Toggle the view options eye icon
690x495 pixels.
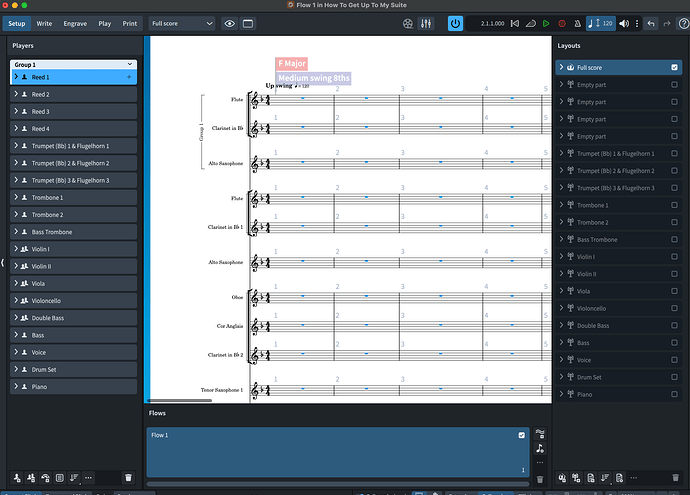tap(230, 24)
